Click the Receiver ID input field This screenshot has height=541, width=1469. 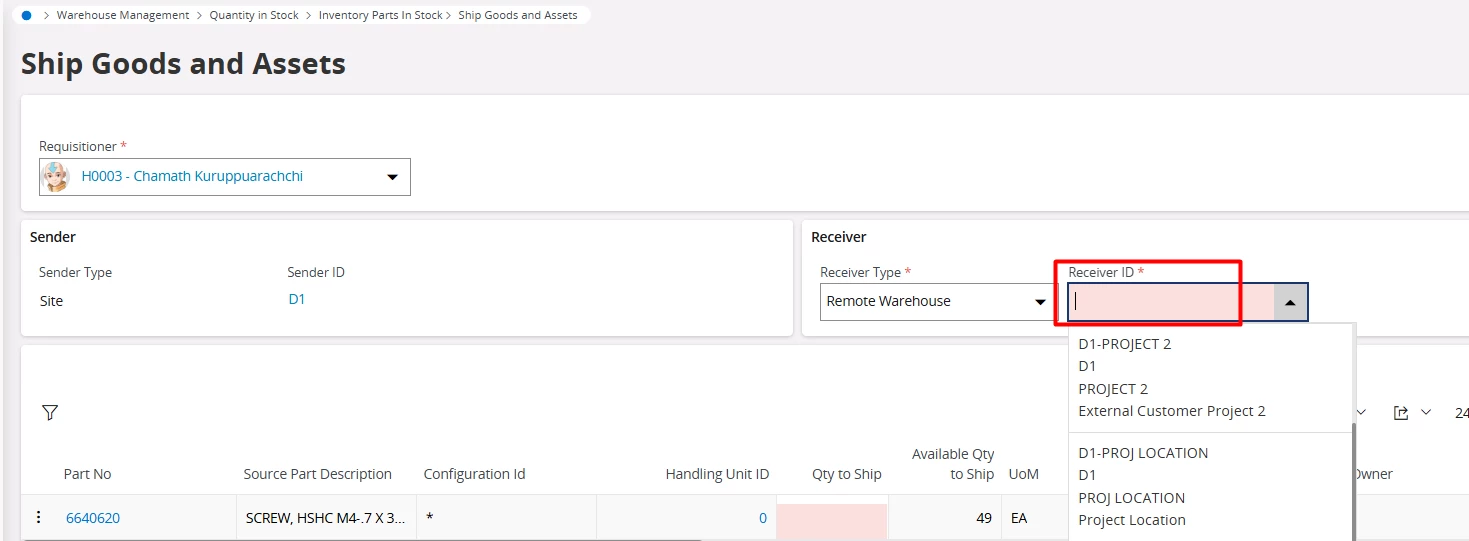pos(1170,302)
